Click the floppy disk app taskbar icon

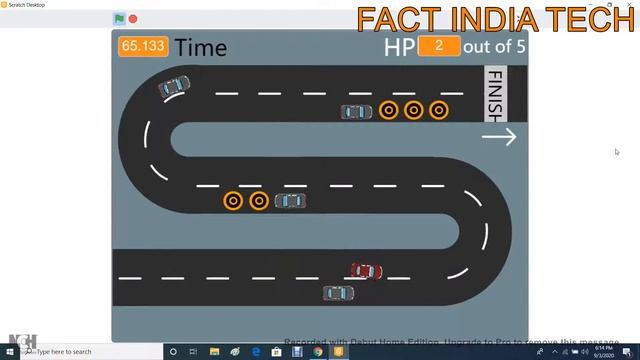[x=297, y=352]
